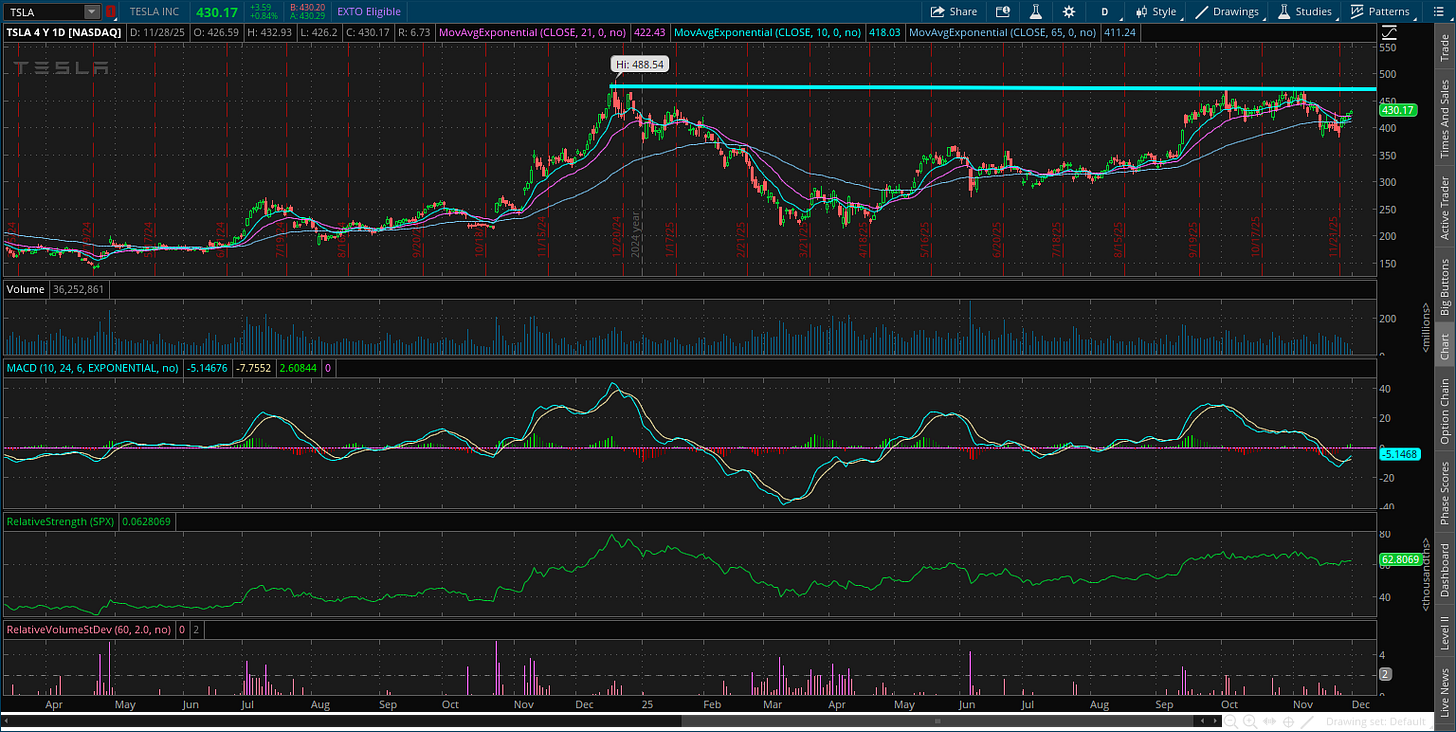Screen dimensions: 1456x732
Task: Open the Style menu
Action: coord(1155,12)
